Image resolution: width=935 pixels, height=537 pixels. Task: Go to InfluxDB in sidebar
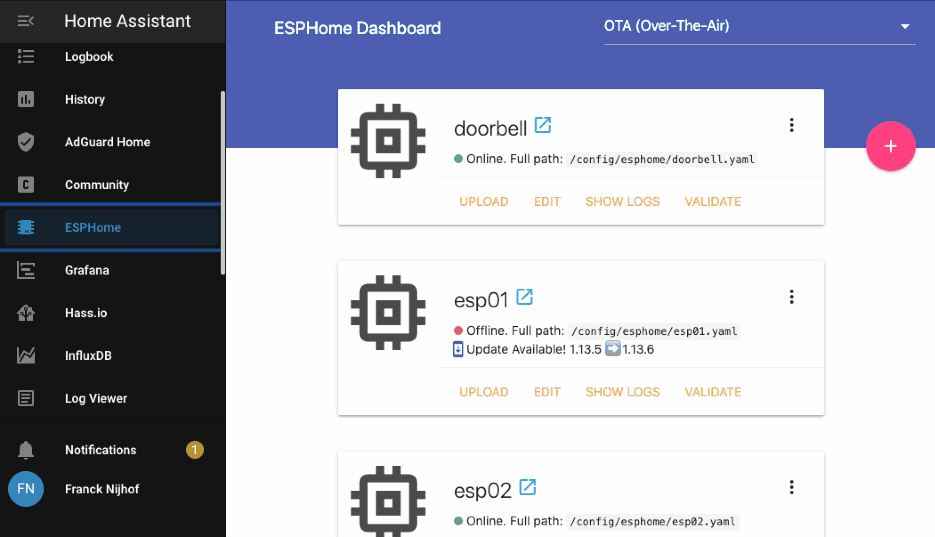88,356
